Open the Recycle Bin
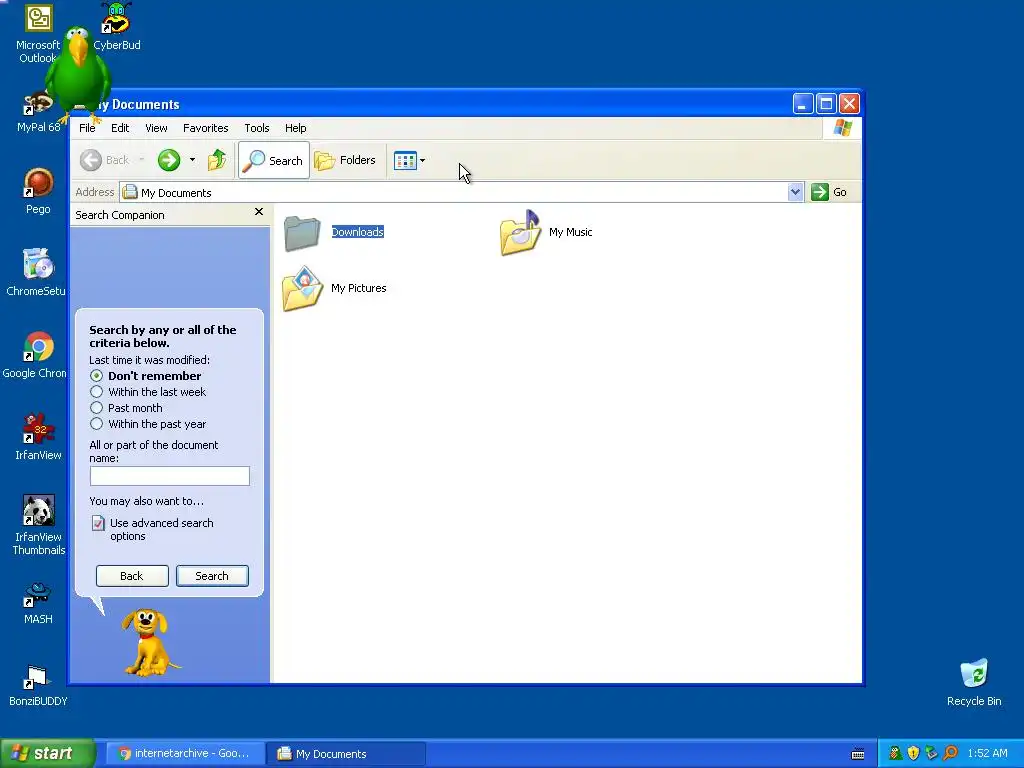1024x768 pixels. pyautogui.click(x=974, y=682)
